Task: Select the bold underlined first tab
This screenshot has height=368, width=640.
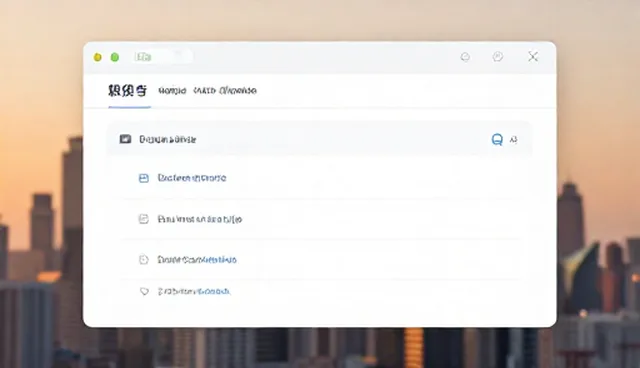Action: (128, 91)
